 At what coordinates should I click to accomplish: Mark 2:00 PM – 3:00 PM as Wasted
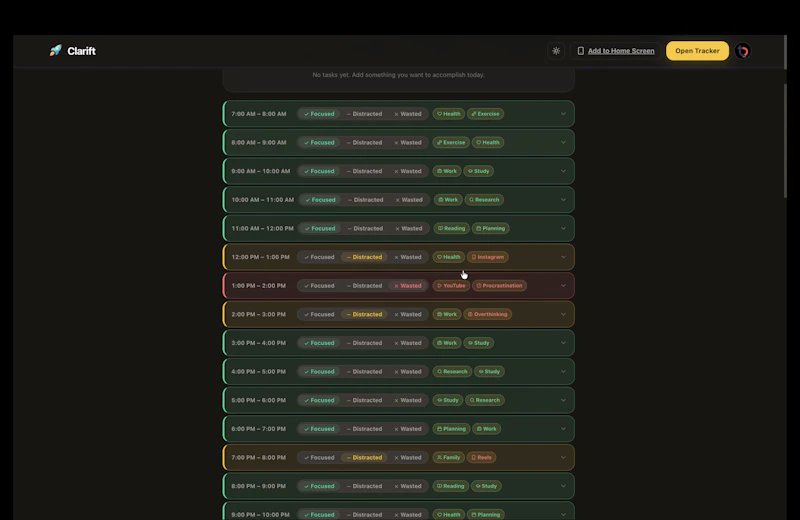[408, 314]
